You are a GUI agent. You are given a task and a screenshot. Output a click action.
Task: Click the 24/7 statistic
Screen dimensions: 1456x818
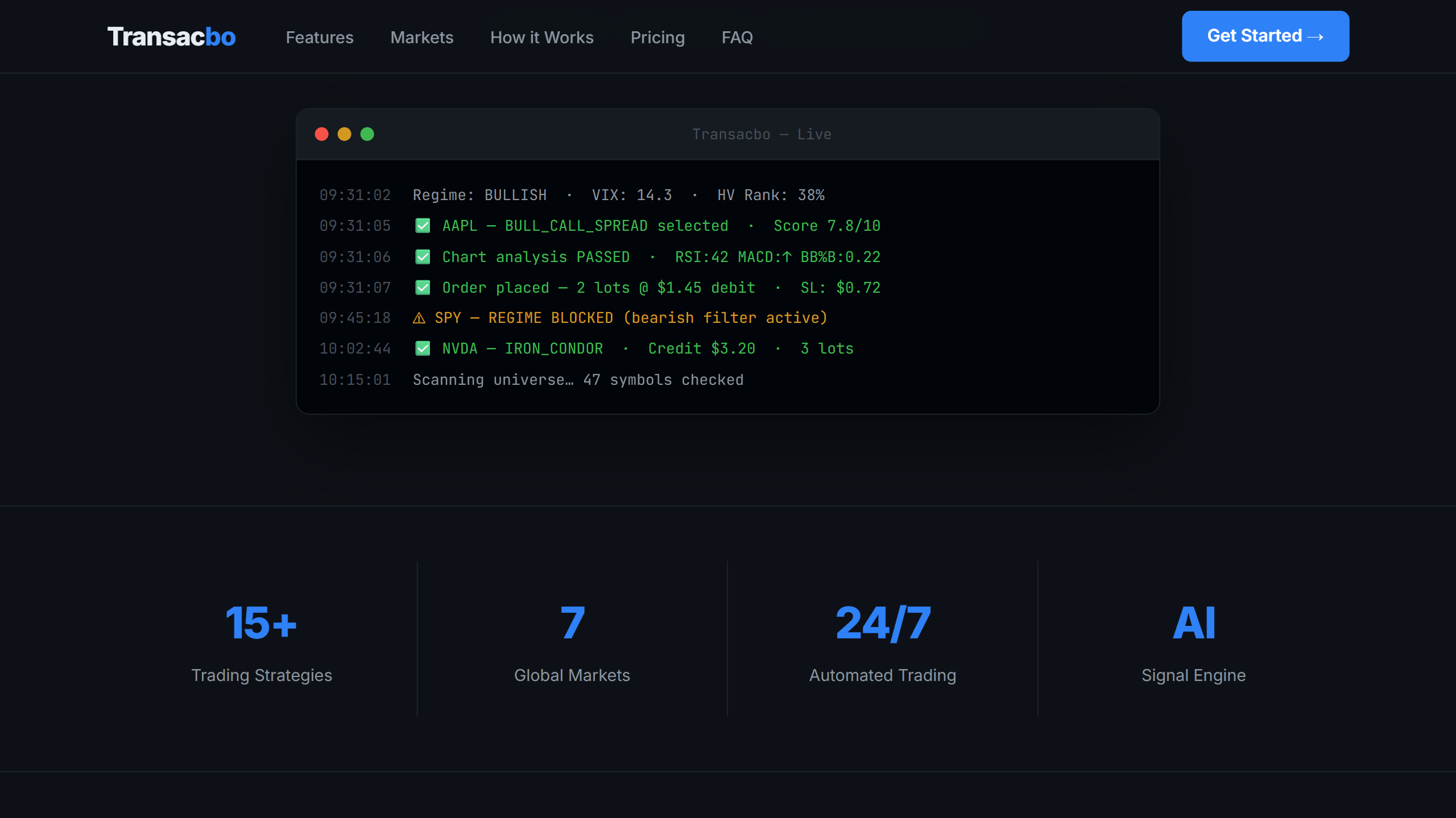click(x=883, y=623)
